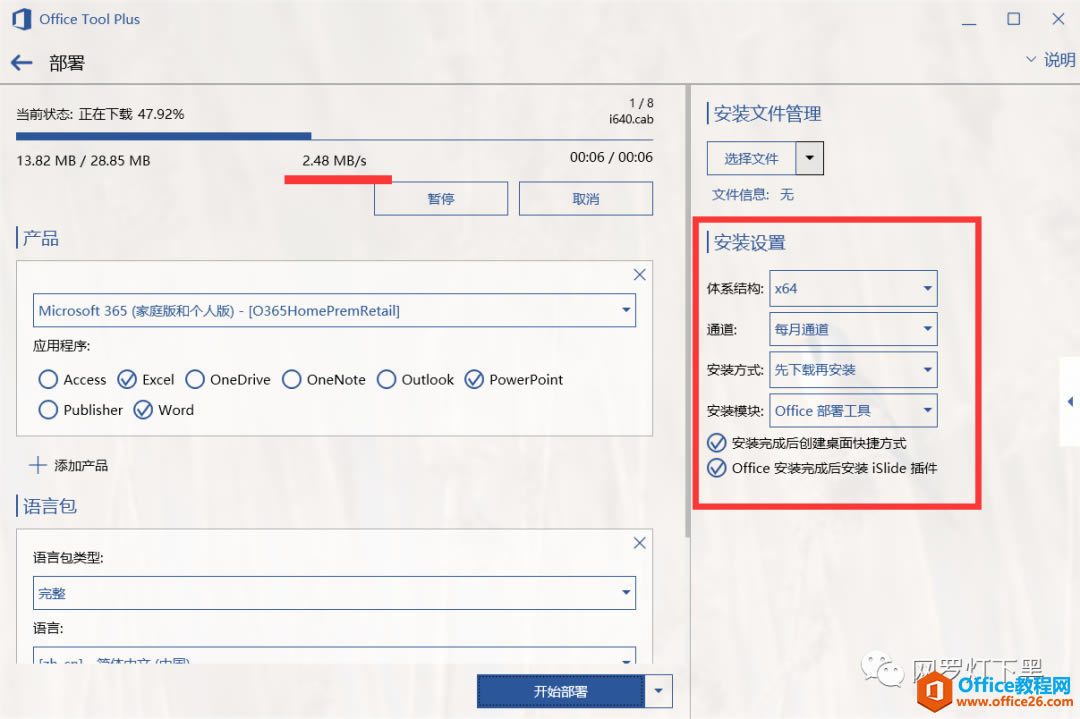The image size is (1080, 719).
Task: Click the 暂停 pause button
Action: 441,198
